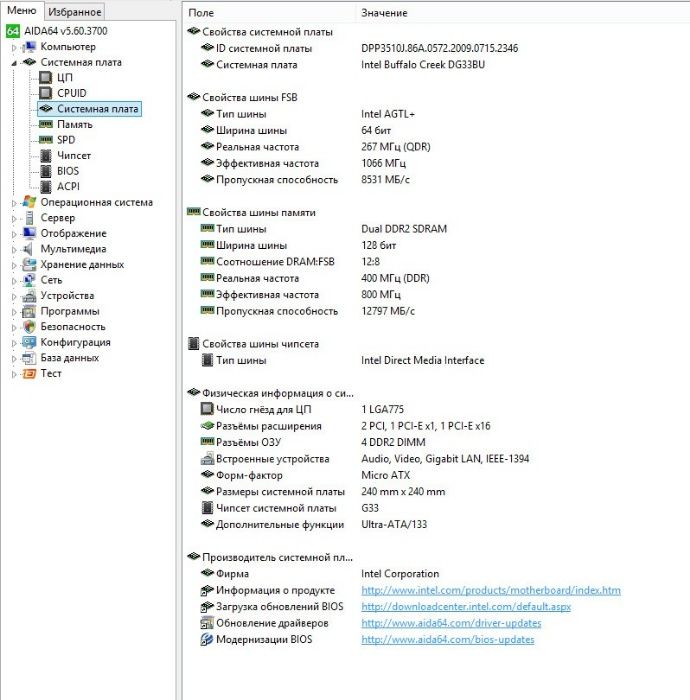The image size is (690, 700).
Task: Click the Безопасность shield icon
Action: [x=29, y=327]
